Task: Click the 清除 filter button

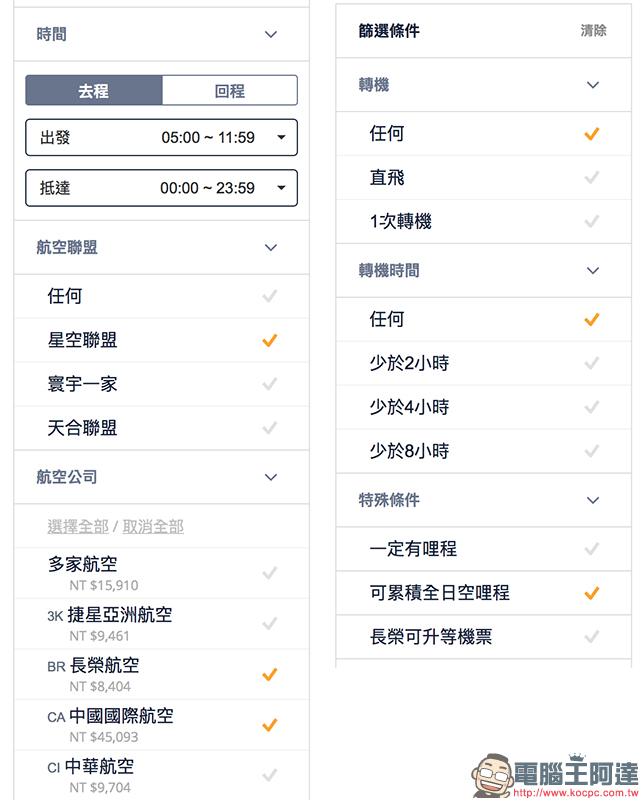Action: point(593,31)
